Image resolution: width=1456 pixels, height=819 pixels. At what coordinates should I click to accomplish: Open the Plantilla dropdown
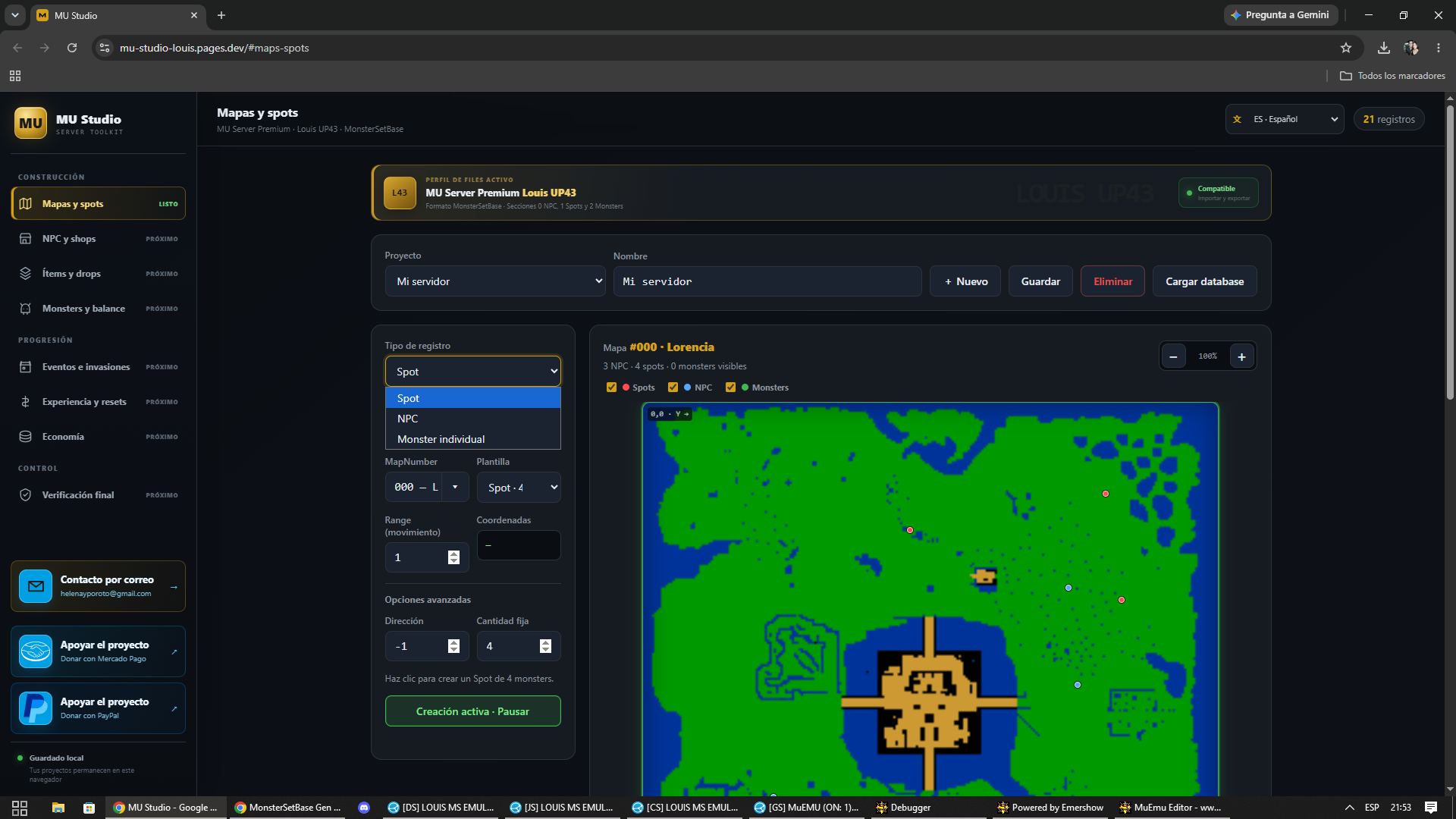[x=519, y=488]
